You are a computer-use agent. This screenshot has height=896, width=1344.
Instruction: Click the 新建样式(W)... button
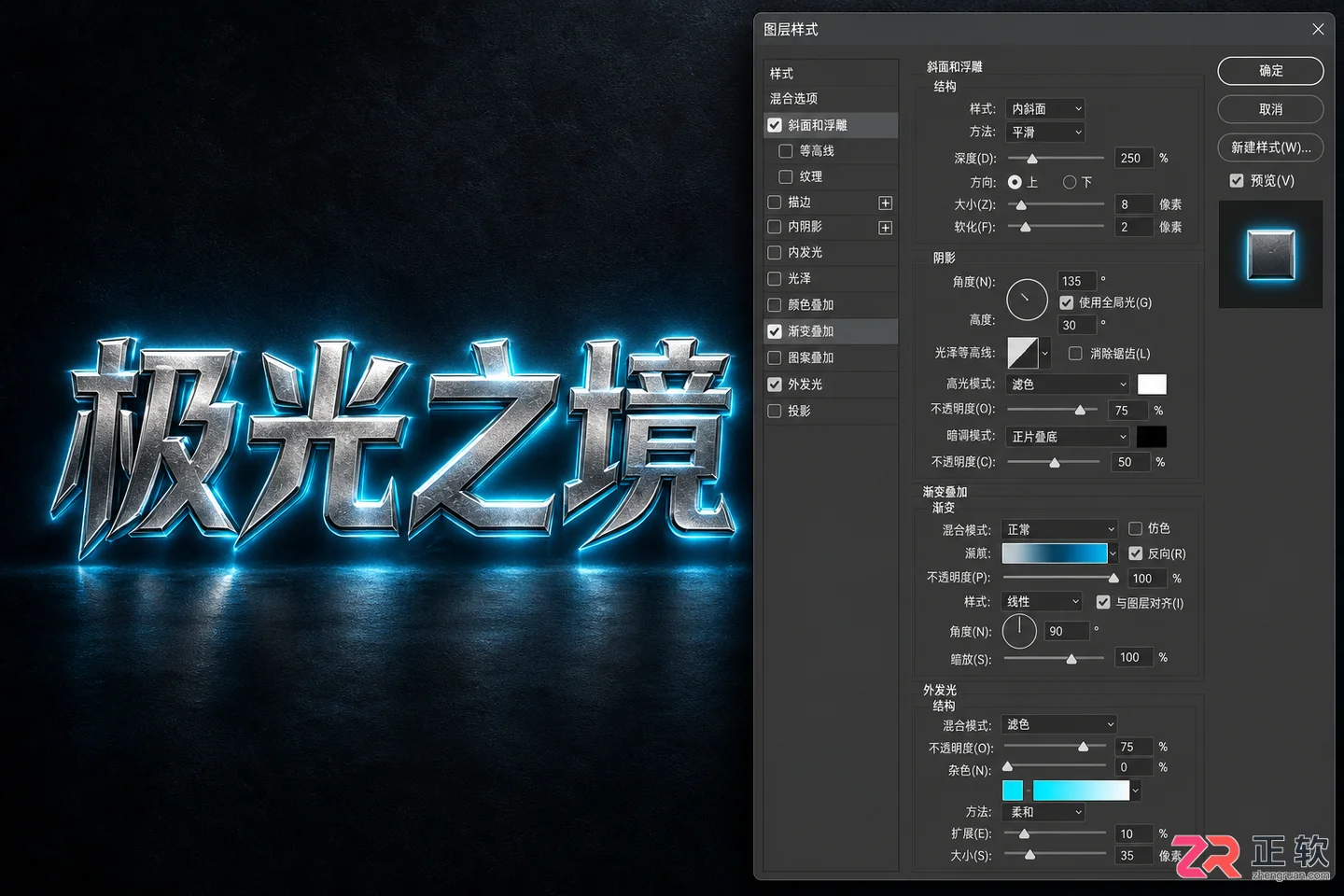(x=1270, y=147)
